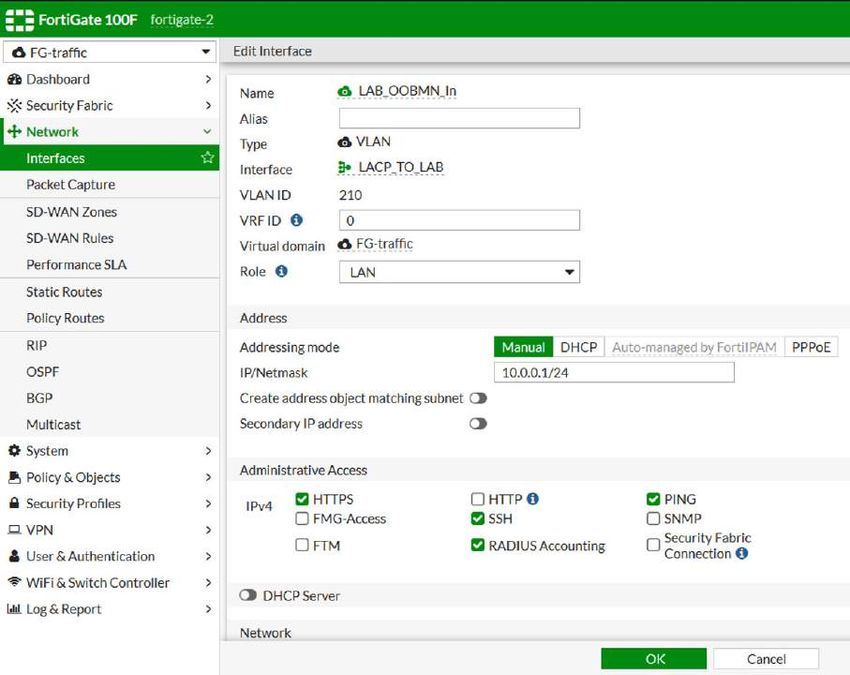Expand the System menu chevron
Image resolution: width=850 pixels, height=675 pixels.
[208, 451]
